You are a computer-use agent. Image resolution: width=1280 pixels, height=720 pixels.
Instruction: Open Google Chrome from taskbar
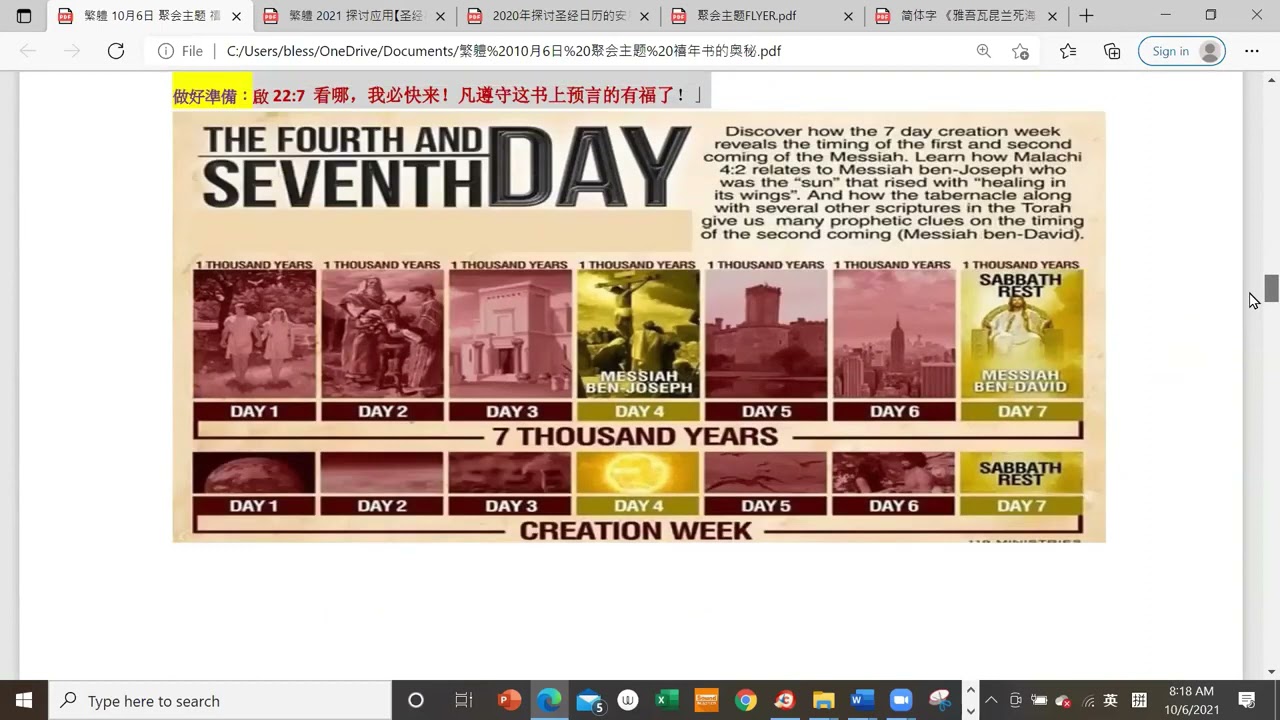746,700
